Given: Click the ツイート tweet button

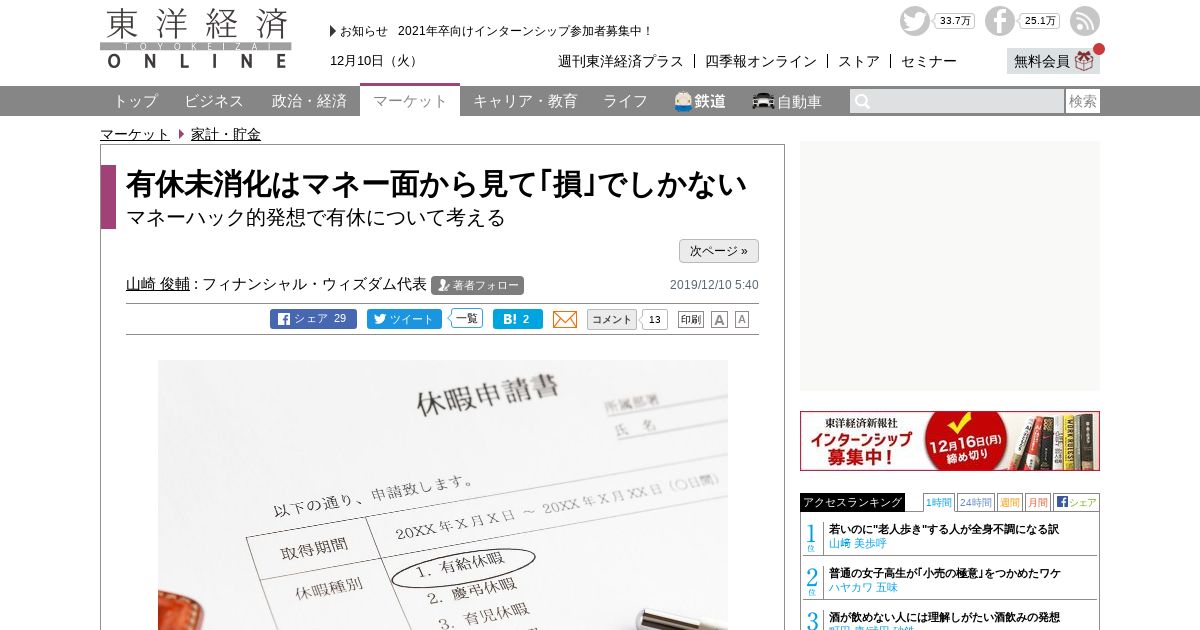Looking at the screenshot, I should point(404,319).
